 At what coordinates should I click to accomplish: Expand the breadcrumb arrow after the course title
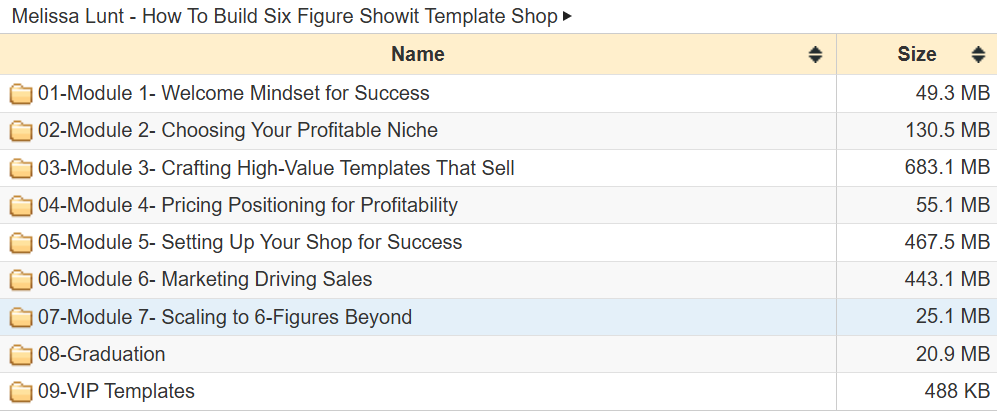pos(567,16)
